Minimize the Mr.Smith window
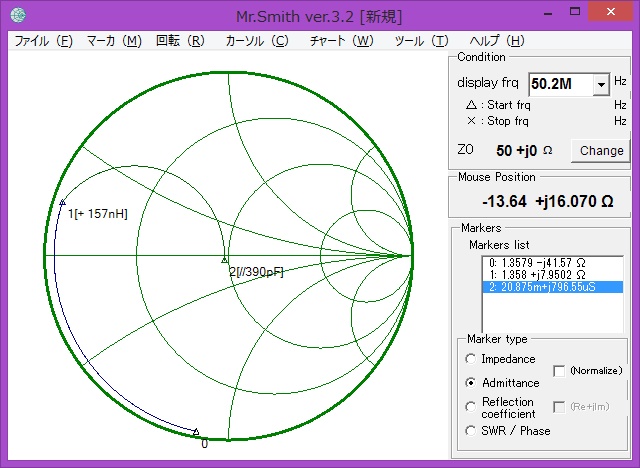Viewport: 640px width, 468px height. click(548, 12)
